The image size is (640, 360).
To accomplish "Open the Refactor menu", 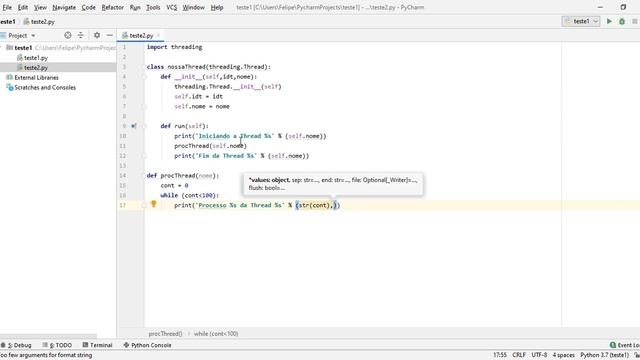I will [x=112, y=7].
